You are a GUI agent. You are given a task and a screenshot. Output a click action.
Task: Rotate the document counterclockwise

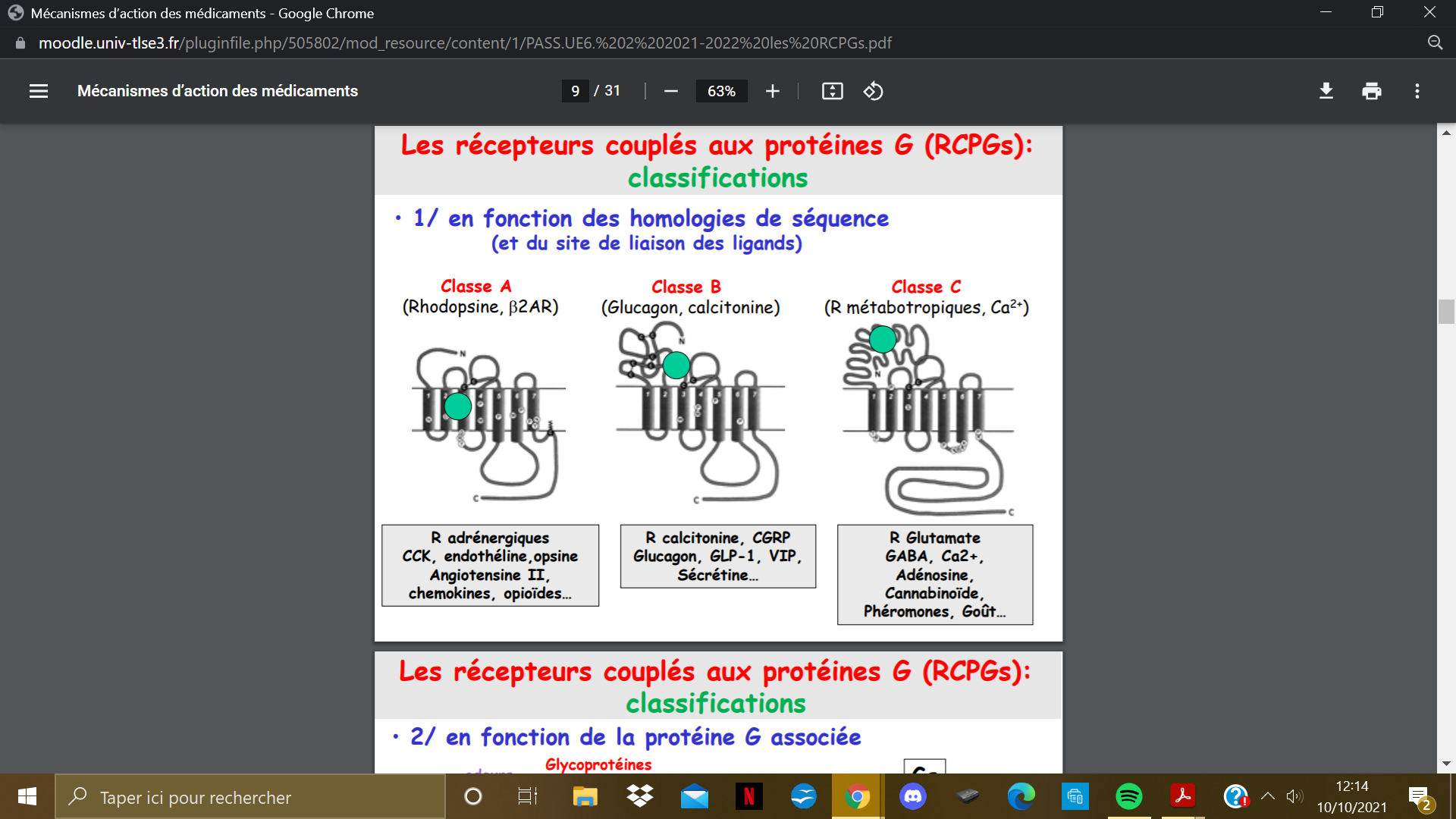(x=873, y=91)
